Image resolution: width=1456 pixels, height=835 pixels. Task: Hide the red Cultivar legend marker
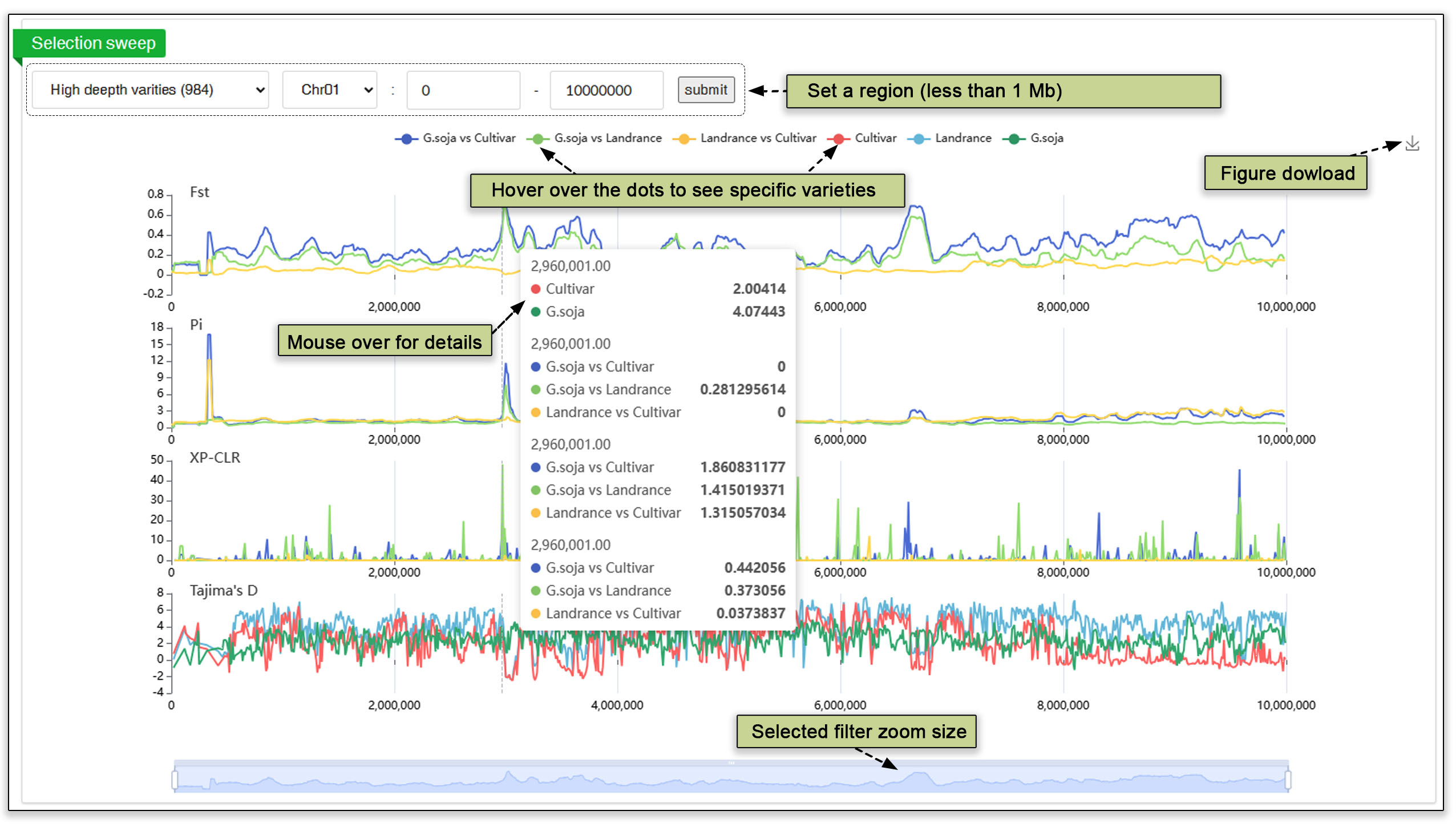pos(839,139)
